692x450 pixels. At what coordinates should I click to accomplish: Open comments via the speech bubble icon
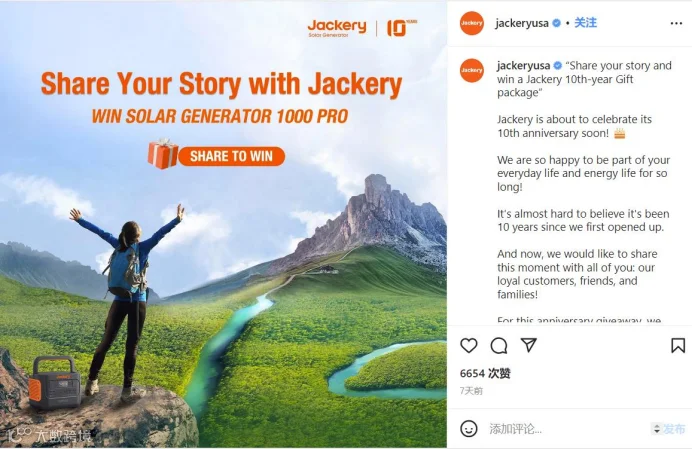pos(499,345)
